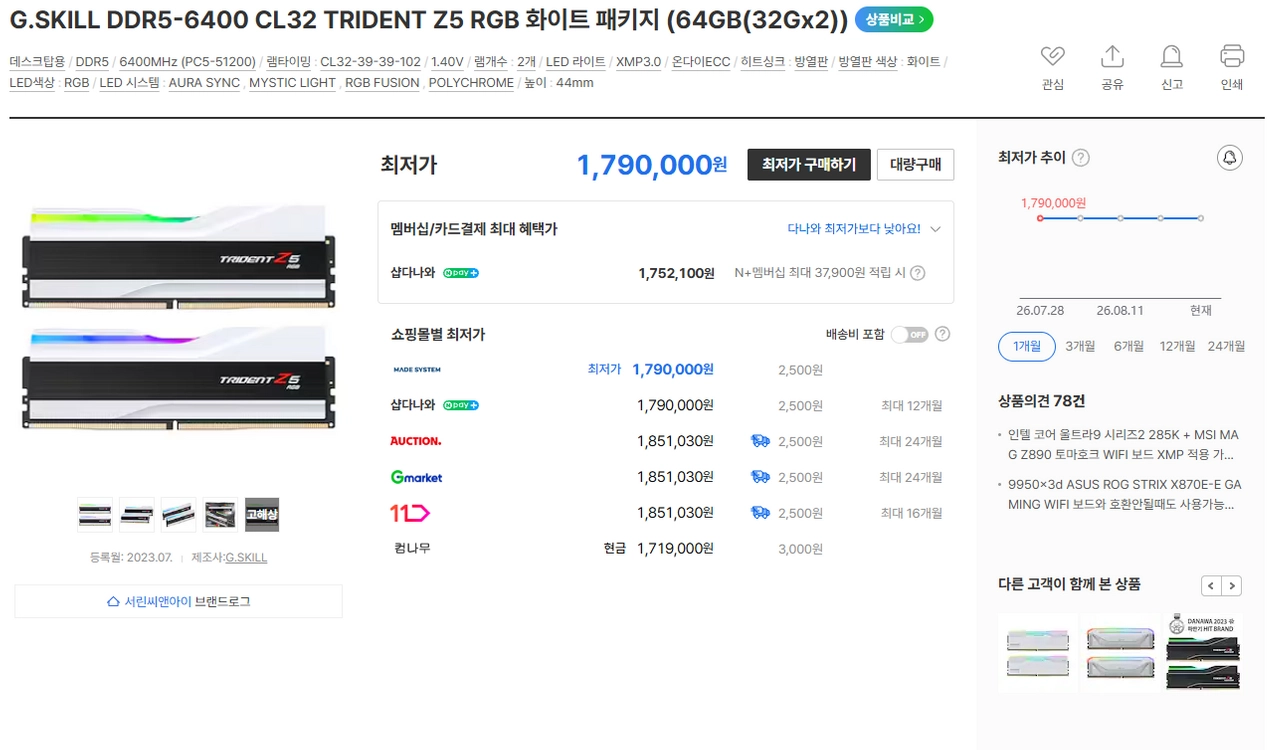Click the MADE SYSTEM shop logo
The image size is (1269, 750).
[417, 370]
